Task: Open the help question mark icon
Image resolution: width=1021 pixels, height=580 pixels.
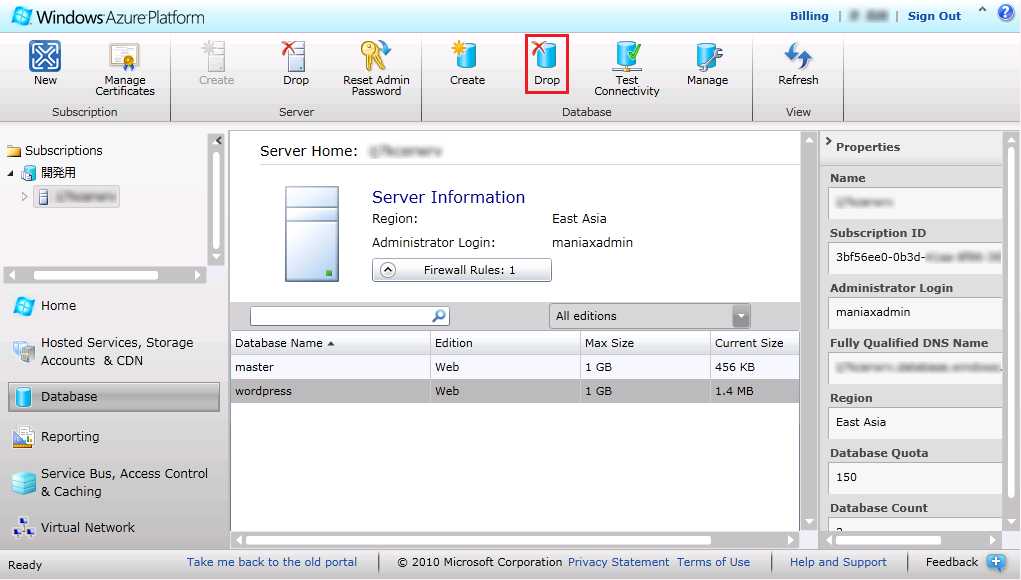Action: click(x=1005, y=13)
